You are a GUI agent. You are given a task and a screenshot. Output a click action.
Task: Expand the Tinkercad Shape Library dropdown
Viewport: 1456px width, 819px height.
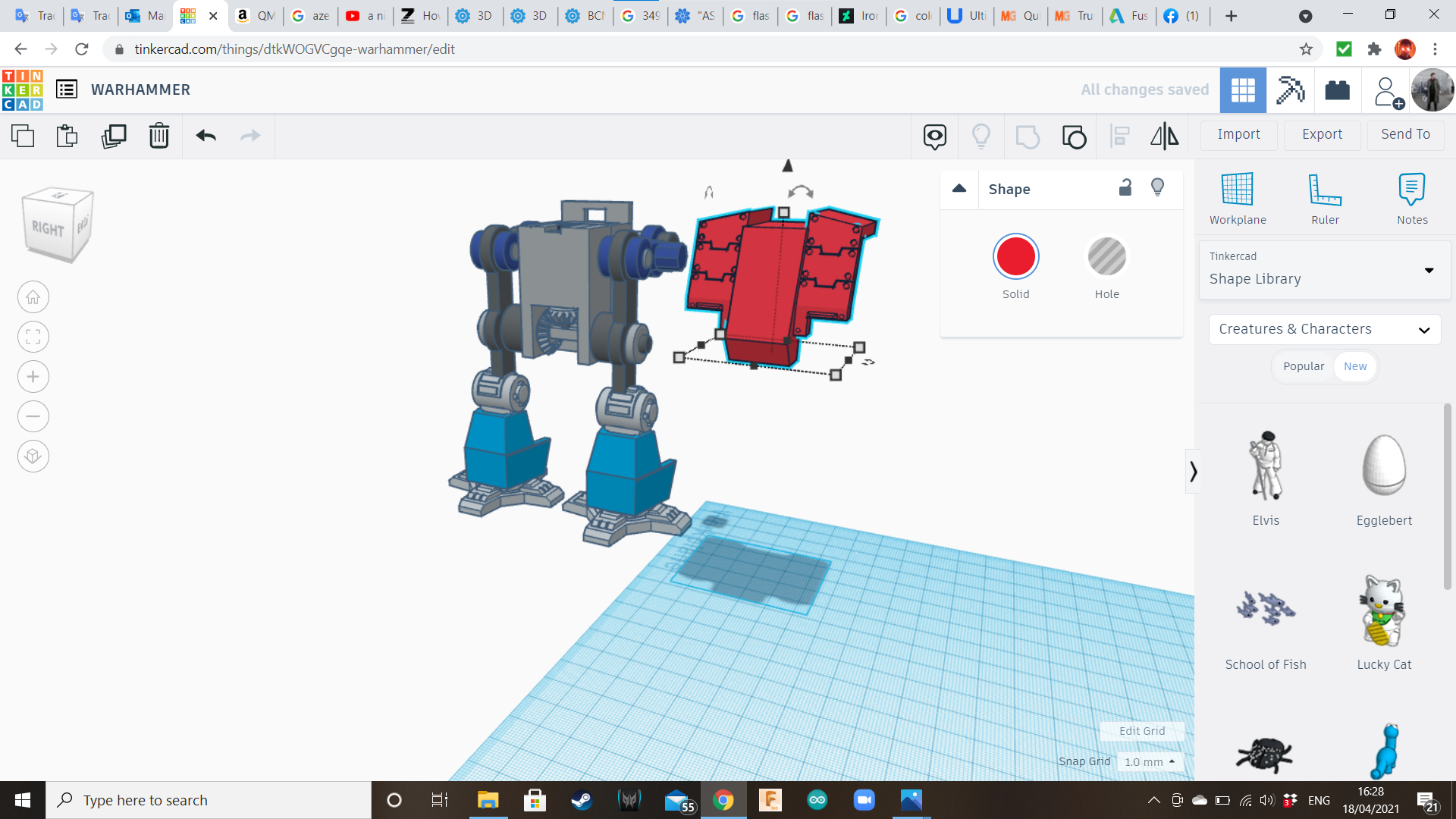(1324, 270)
